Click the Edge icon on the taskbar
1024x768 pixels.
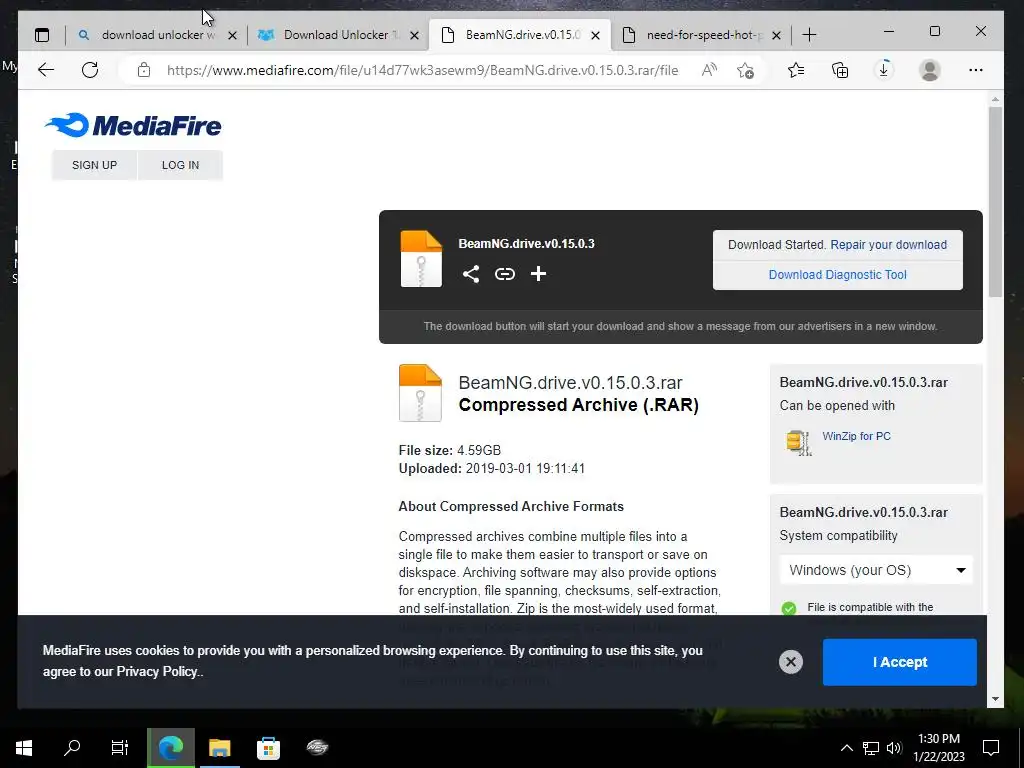point(171,747)
